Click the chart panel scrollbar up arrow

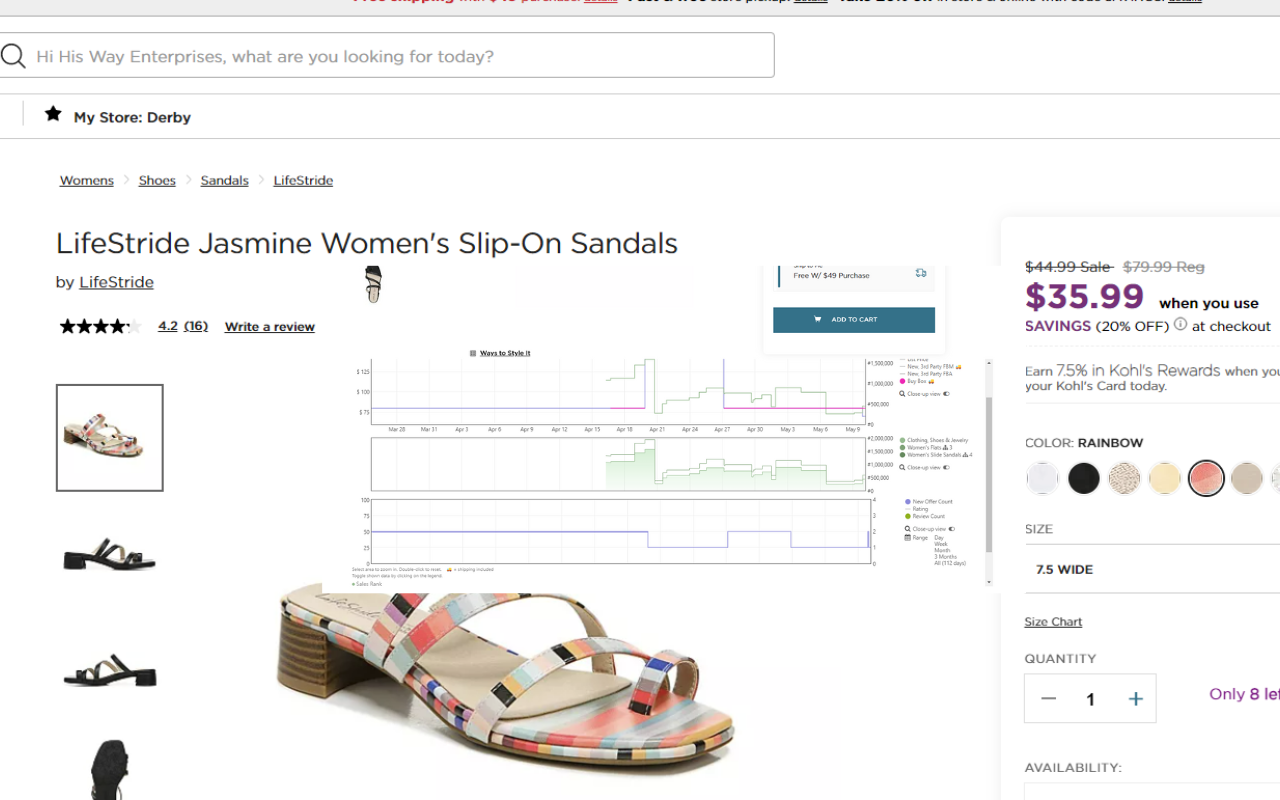point(989,363)
